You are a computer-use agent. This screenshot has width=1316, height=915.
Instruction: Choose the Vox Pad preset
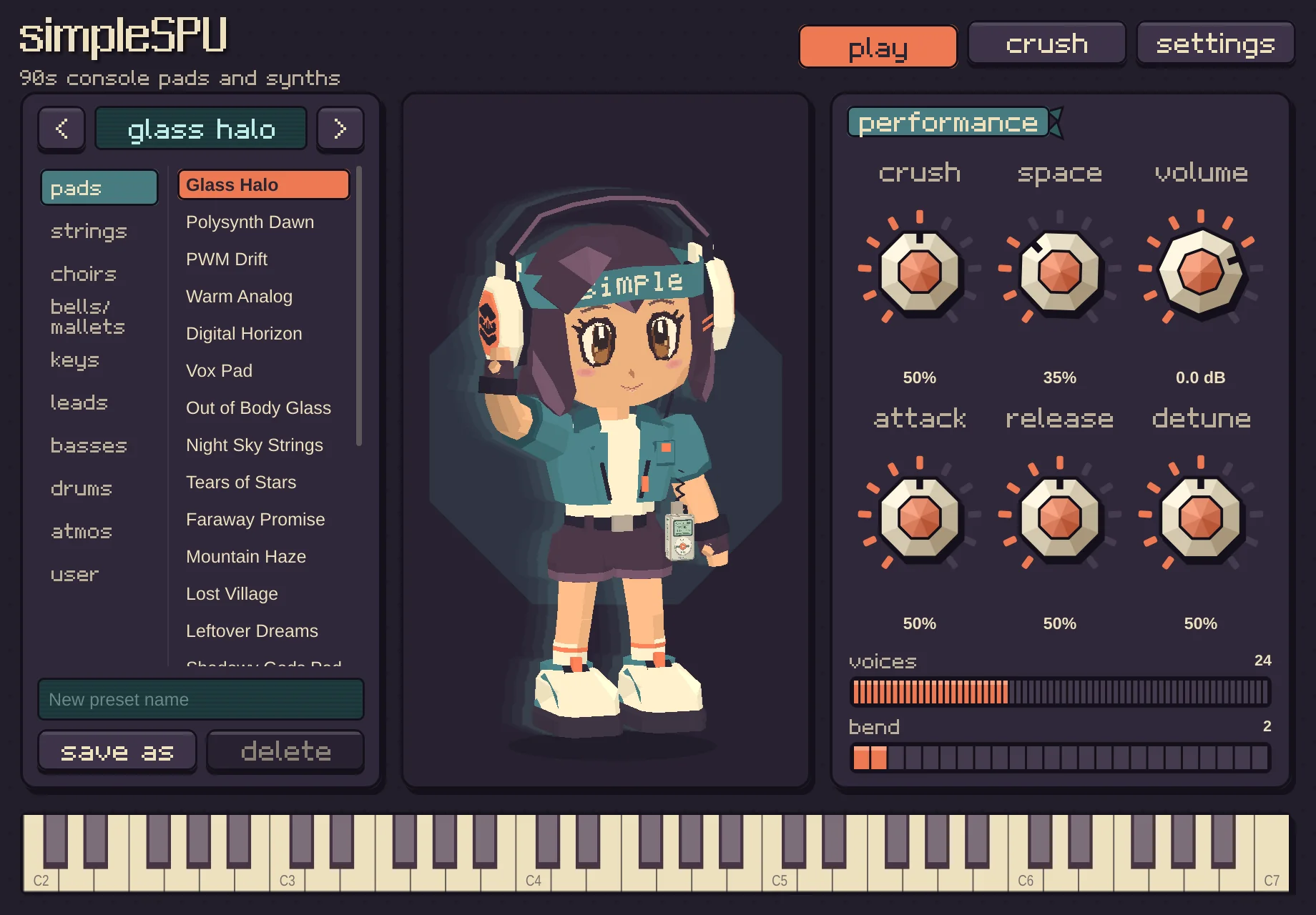264,370
